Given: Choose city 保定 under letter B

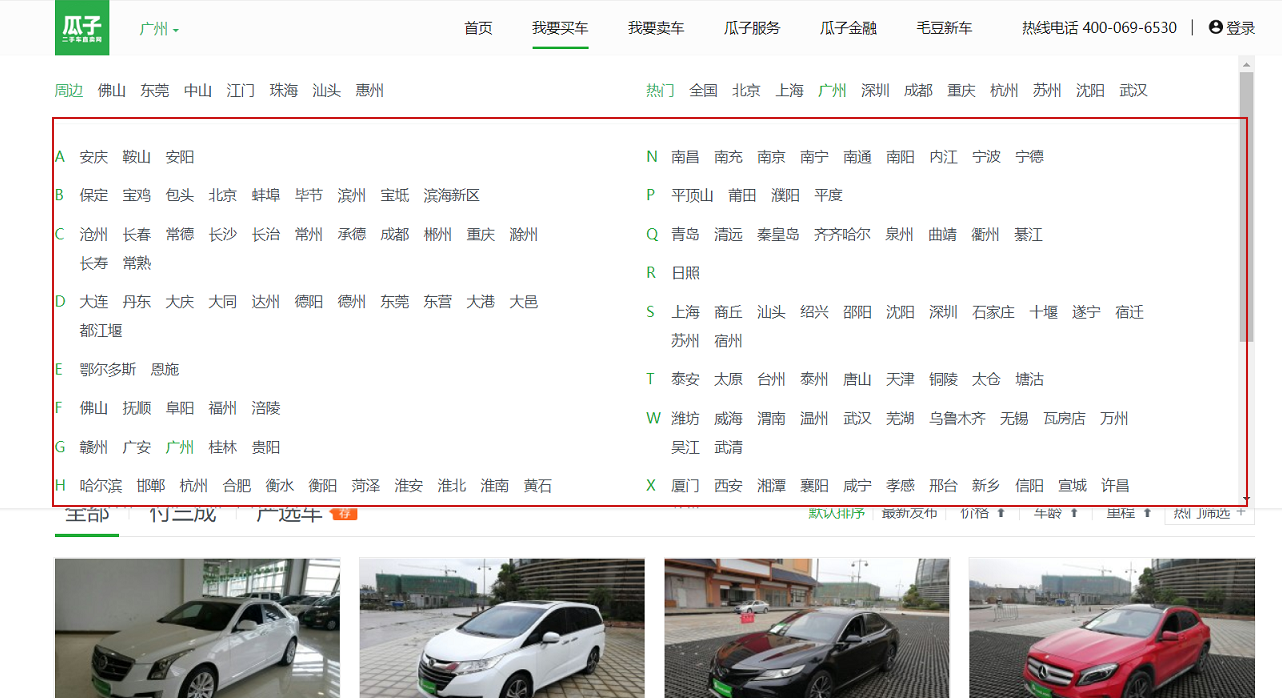Looking at the screenshot, I should click(94, 195).
